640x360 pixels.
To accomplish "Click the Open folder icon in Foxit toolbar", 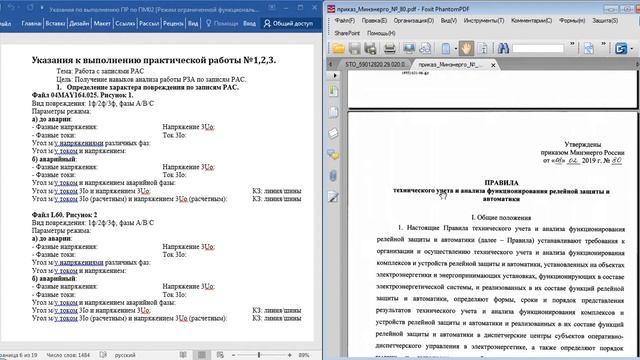I will 338,49.
